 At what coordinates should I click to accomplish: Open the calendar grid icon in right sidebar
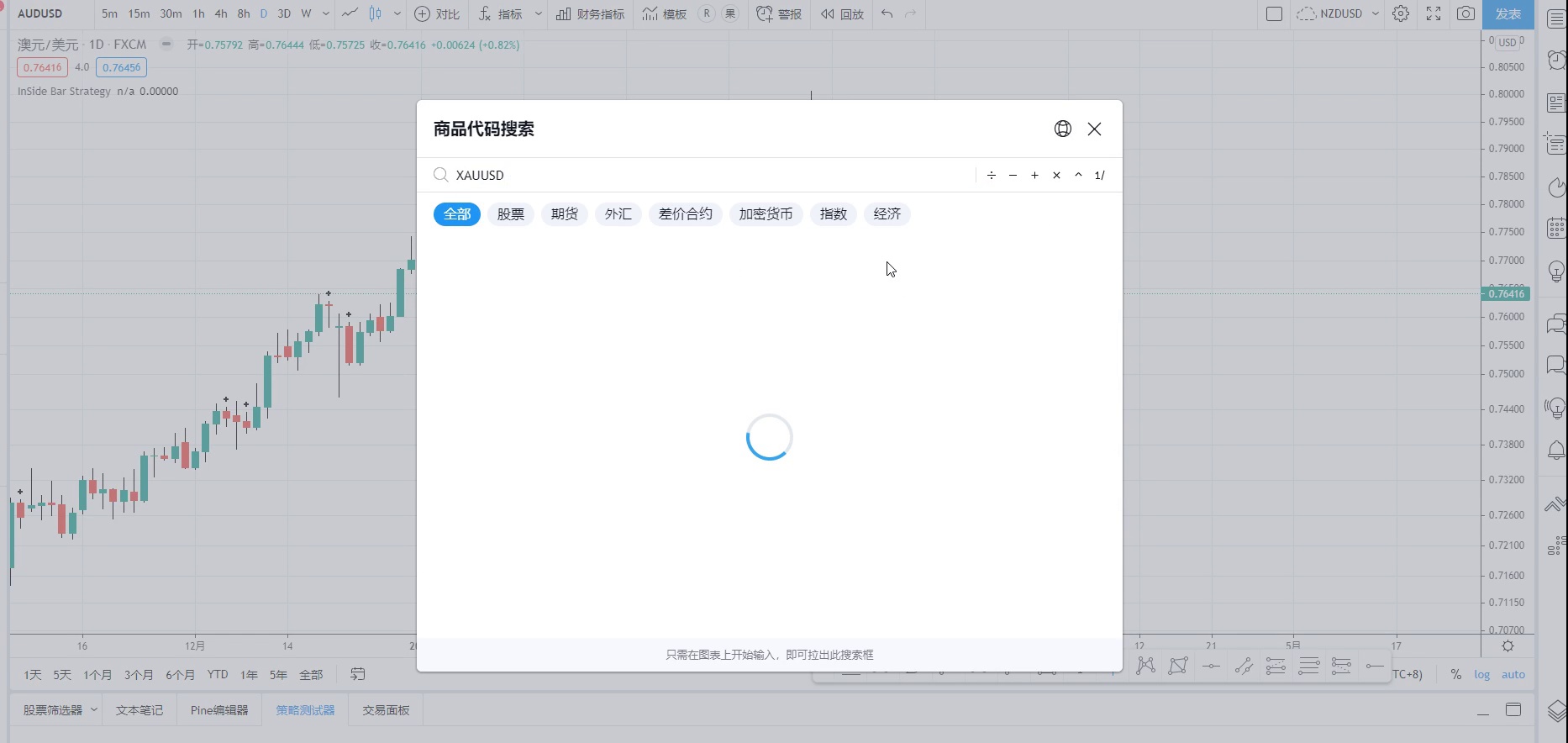coord(1556,228)
